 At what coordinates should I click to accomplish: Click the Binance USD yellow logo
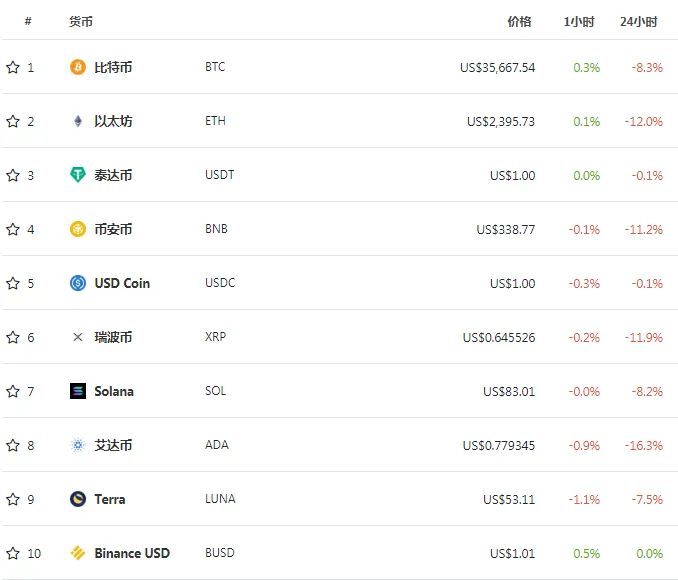pos(78,553)
